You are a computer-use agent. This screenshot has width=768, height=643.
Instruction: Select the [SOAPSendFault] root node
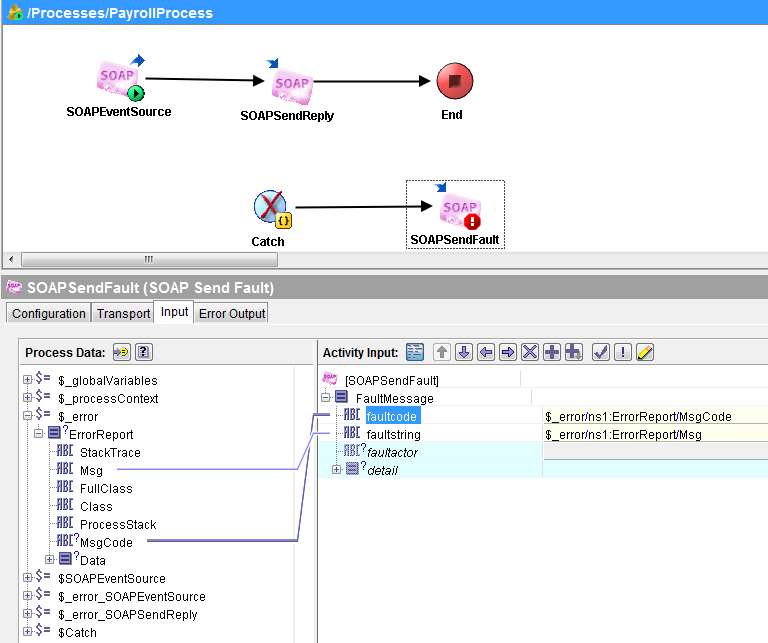[391, 380]
